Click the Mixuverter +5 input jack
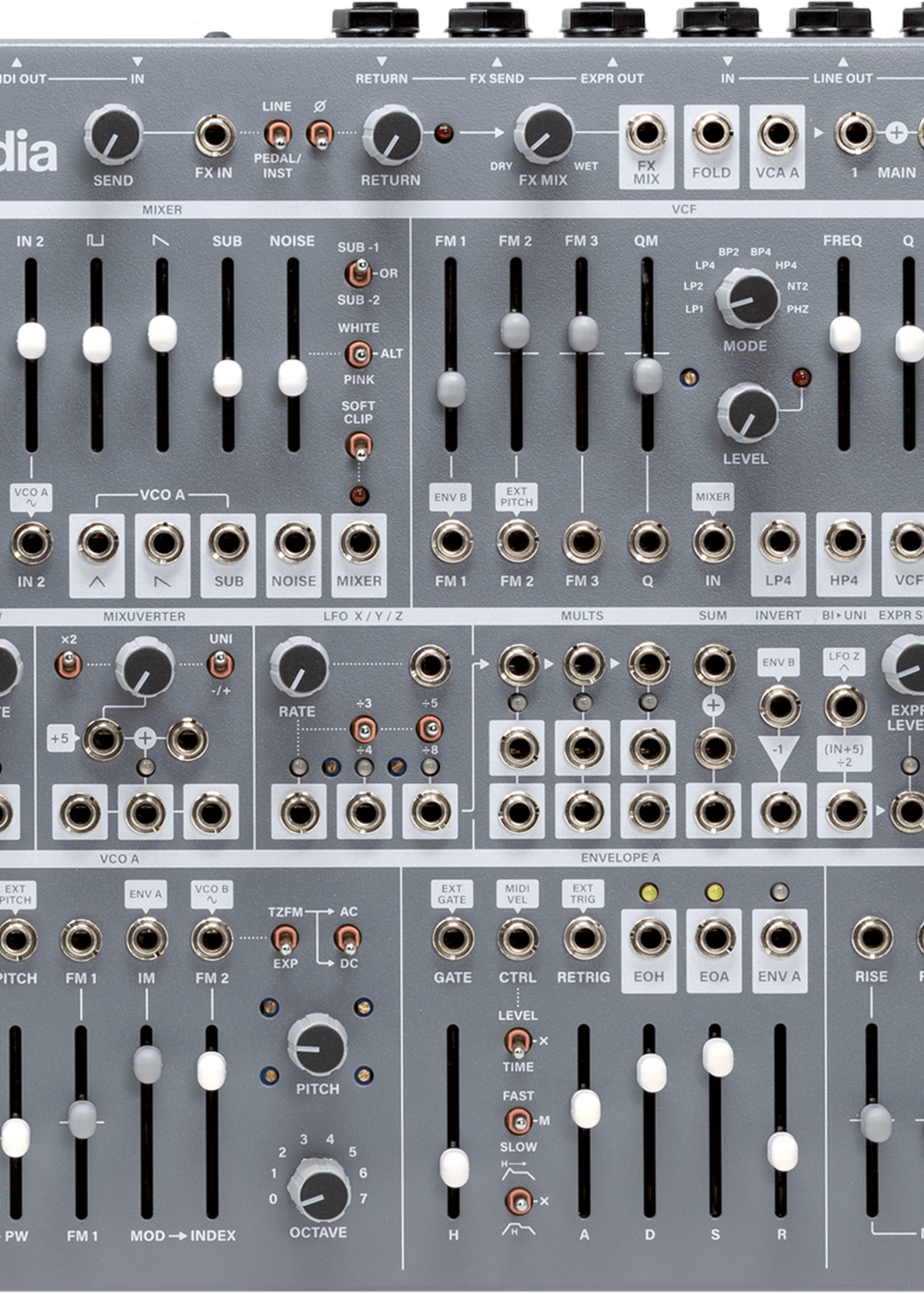 point(103,740)
